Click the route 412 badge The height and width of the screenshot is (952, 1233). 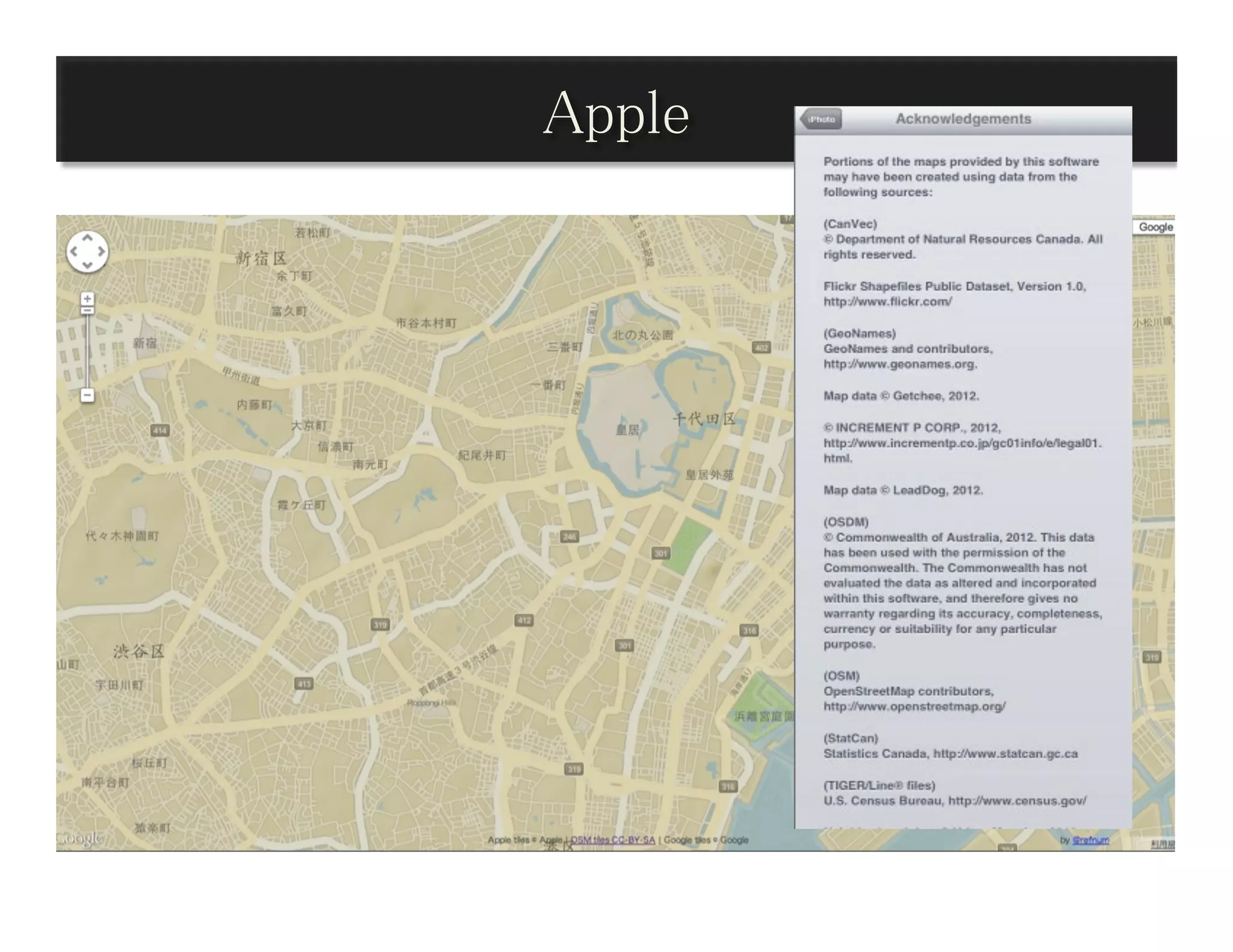tap(524, 620)
